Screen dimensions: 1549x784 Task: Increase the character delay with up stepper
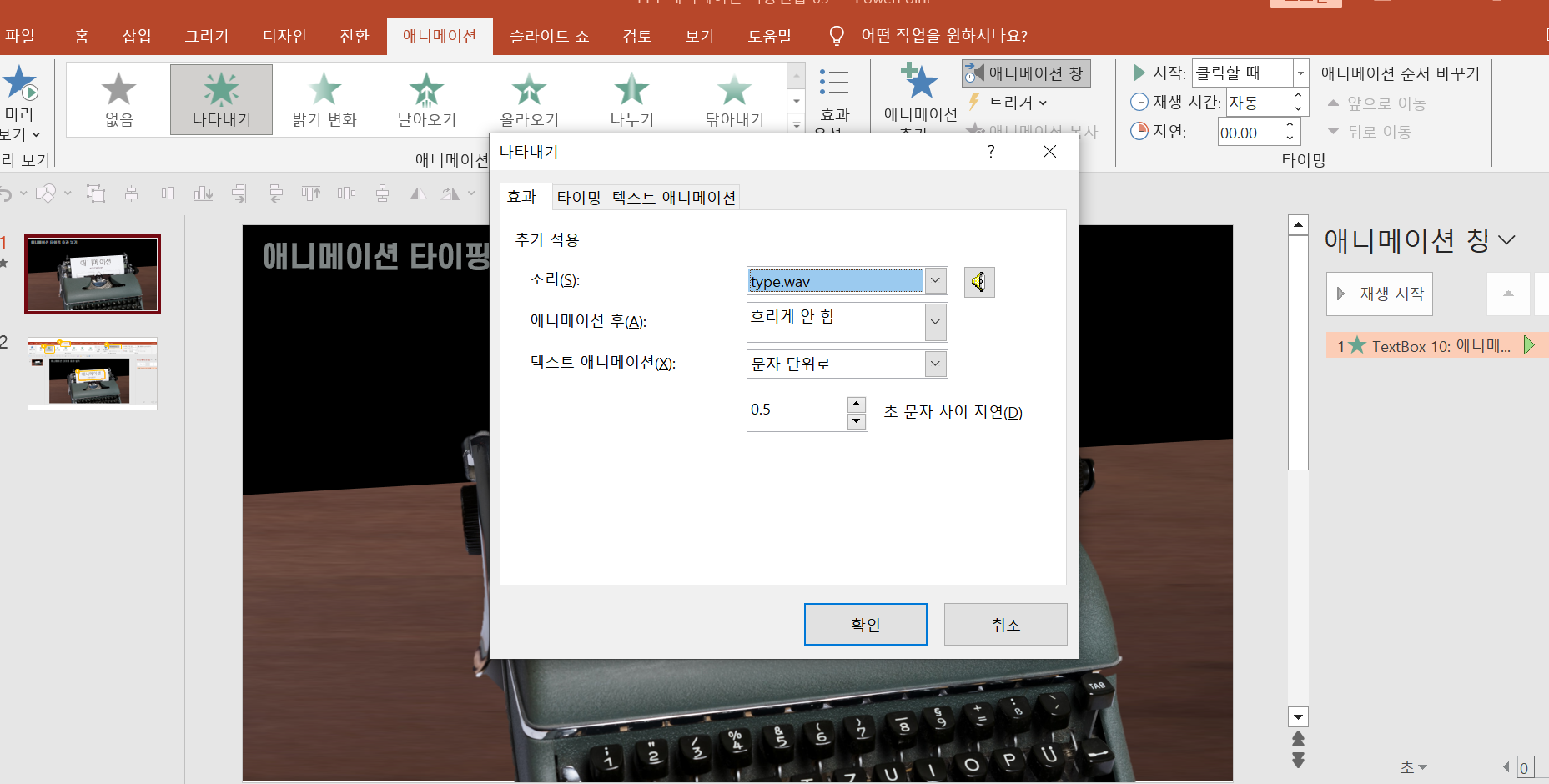(x=856, y=404)
